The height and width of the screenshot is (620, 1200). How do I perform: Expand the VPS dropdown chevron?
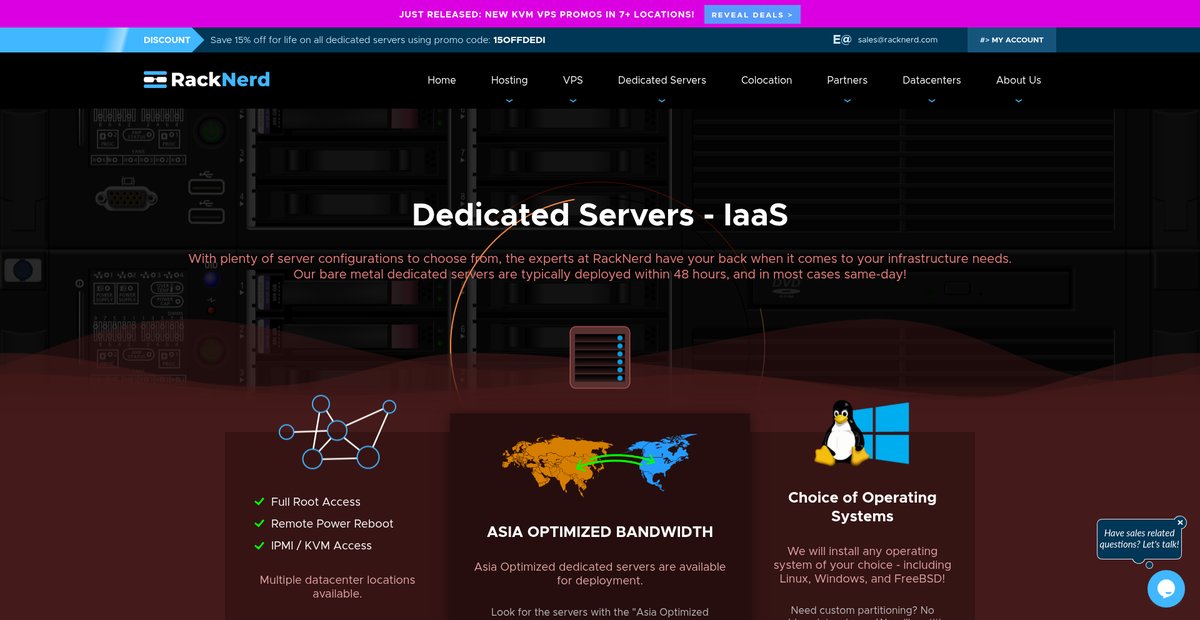point(573,101)
